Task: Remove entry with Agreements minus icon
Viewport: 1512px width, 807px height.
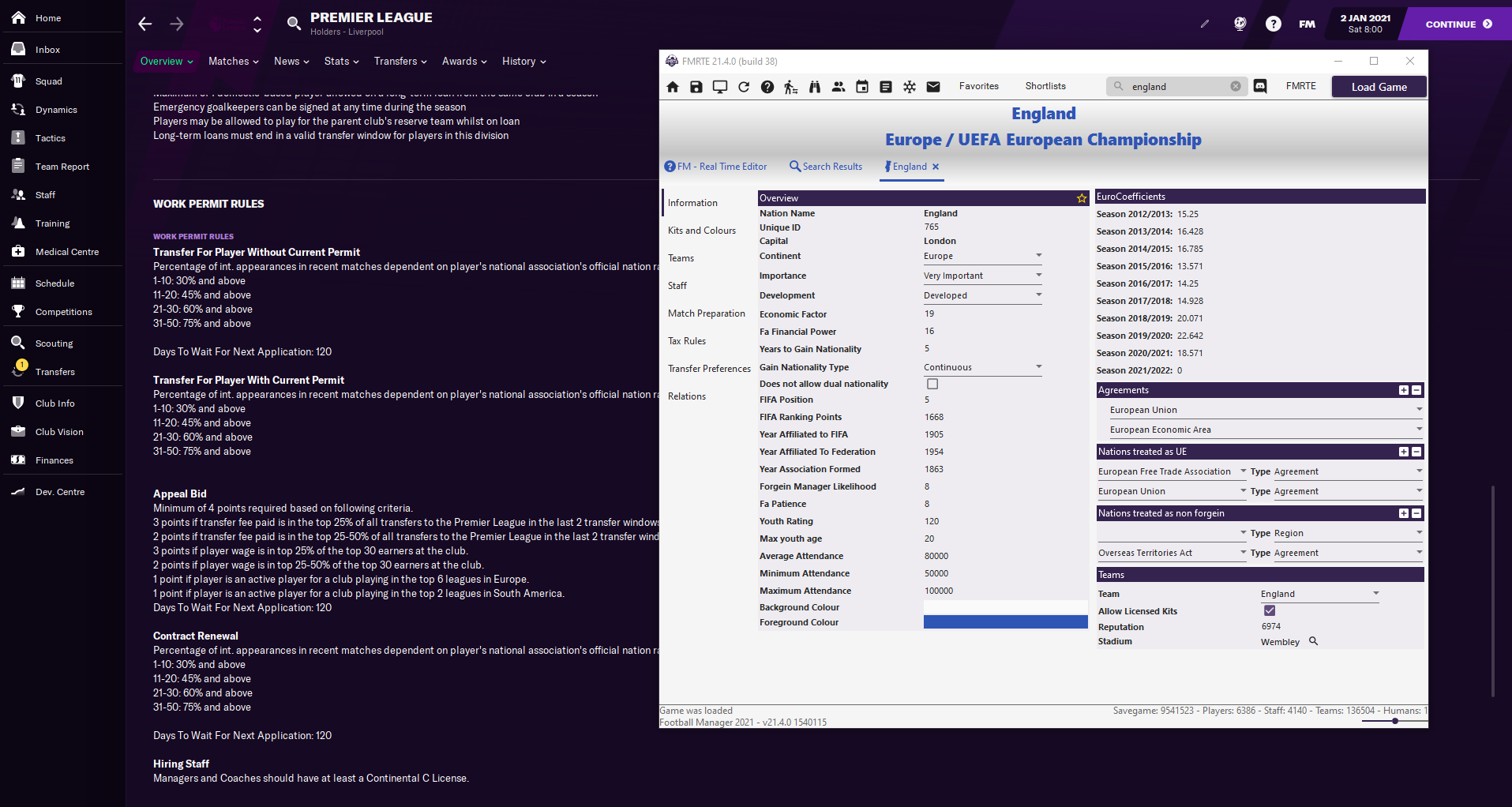Action: click(x=1416, y=390)
